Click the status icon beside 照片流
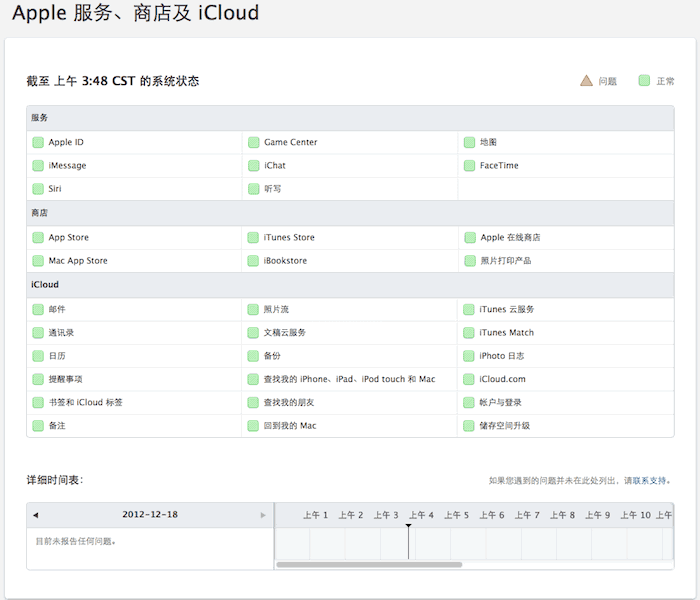Image resolution: width=700 pixels, height=600 pixels. pyautogui.click(x=253, y=309)
